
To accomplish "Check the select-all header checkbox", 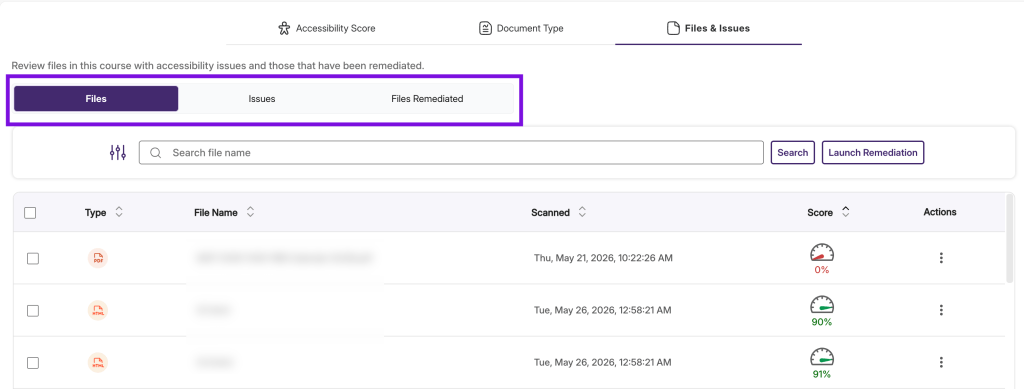I will coord(30,213).
